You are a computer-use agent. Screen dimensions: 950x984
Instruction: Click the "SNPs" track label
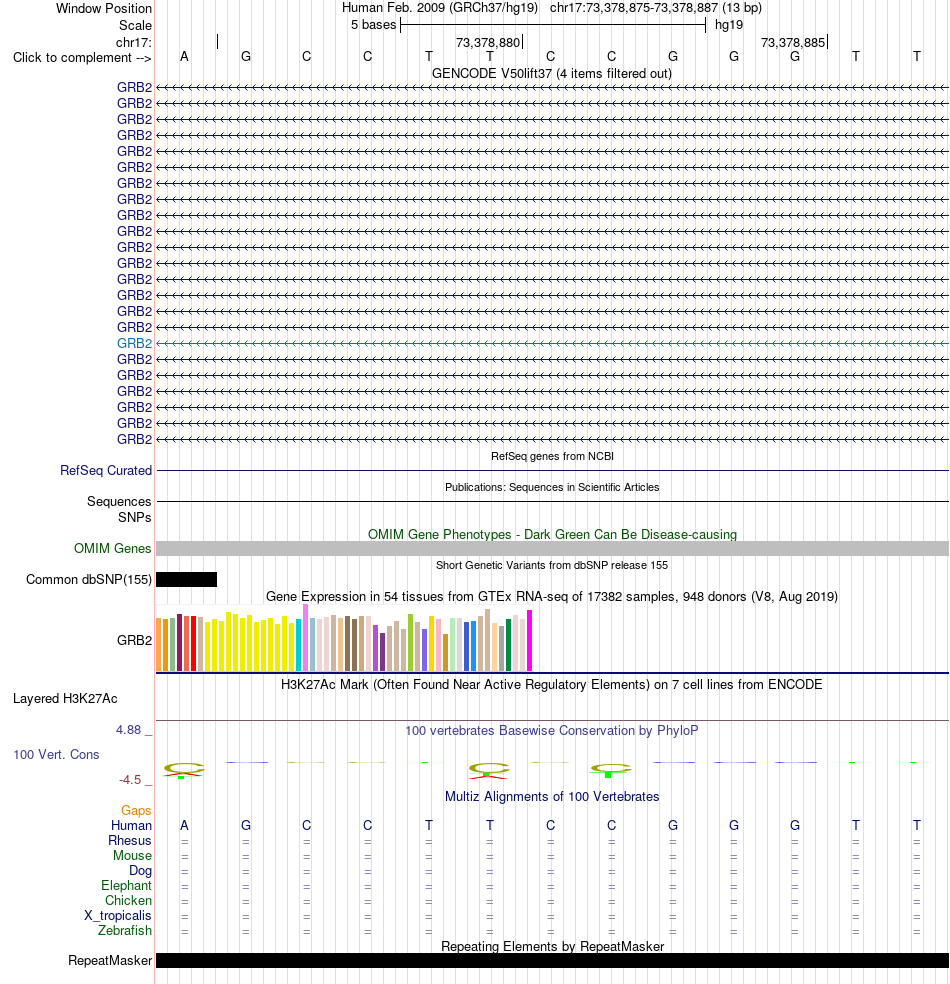tap(134, 517)
